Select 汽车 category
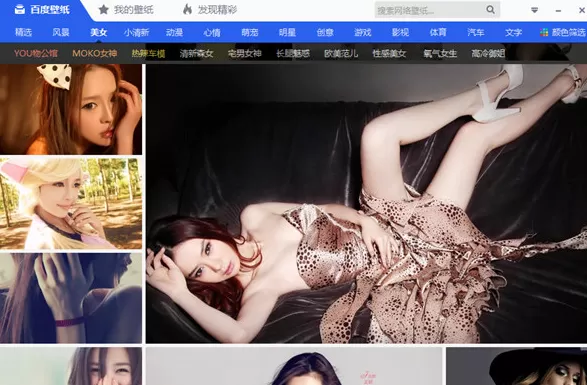 476,33
